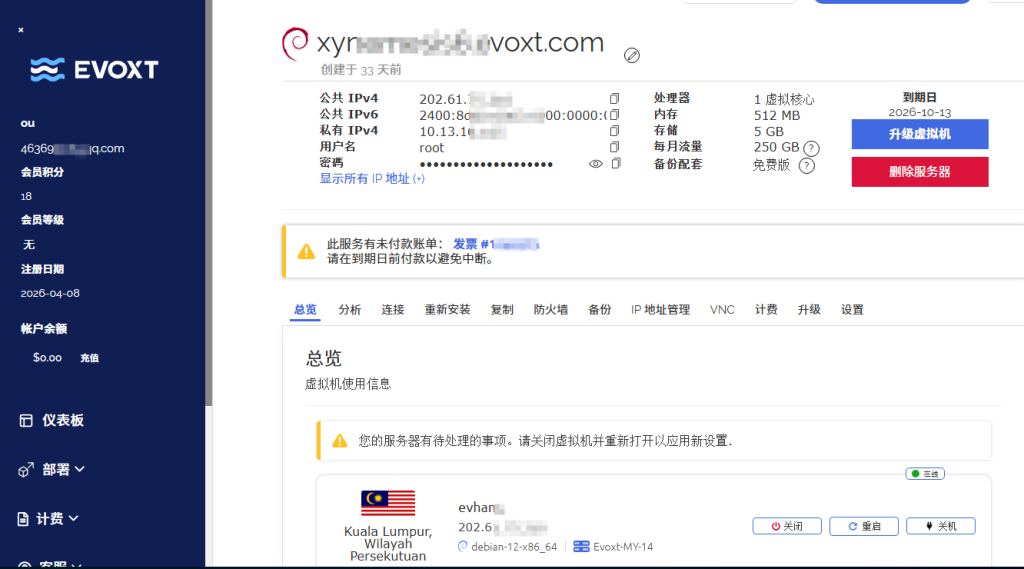Screen dimensions: 1024x569
Task: Click the debian-12-x86_64 OS icon
Action: pos(463,547)
